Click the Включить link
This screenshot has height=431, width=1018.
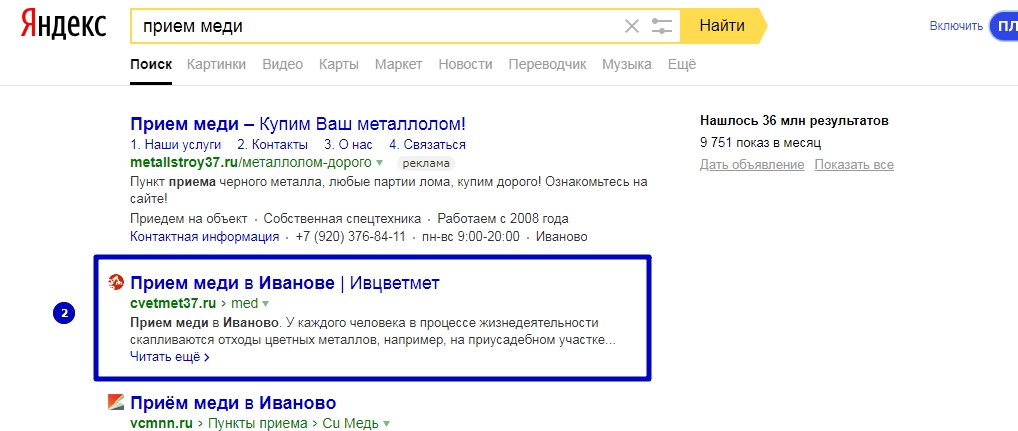tap(956, 27)
